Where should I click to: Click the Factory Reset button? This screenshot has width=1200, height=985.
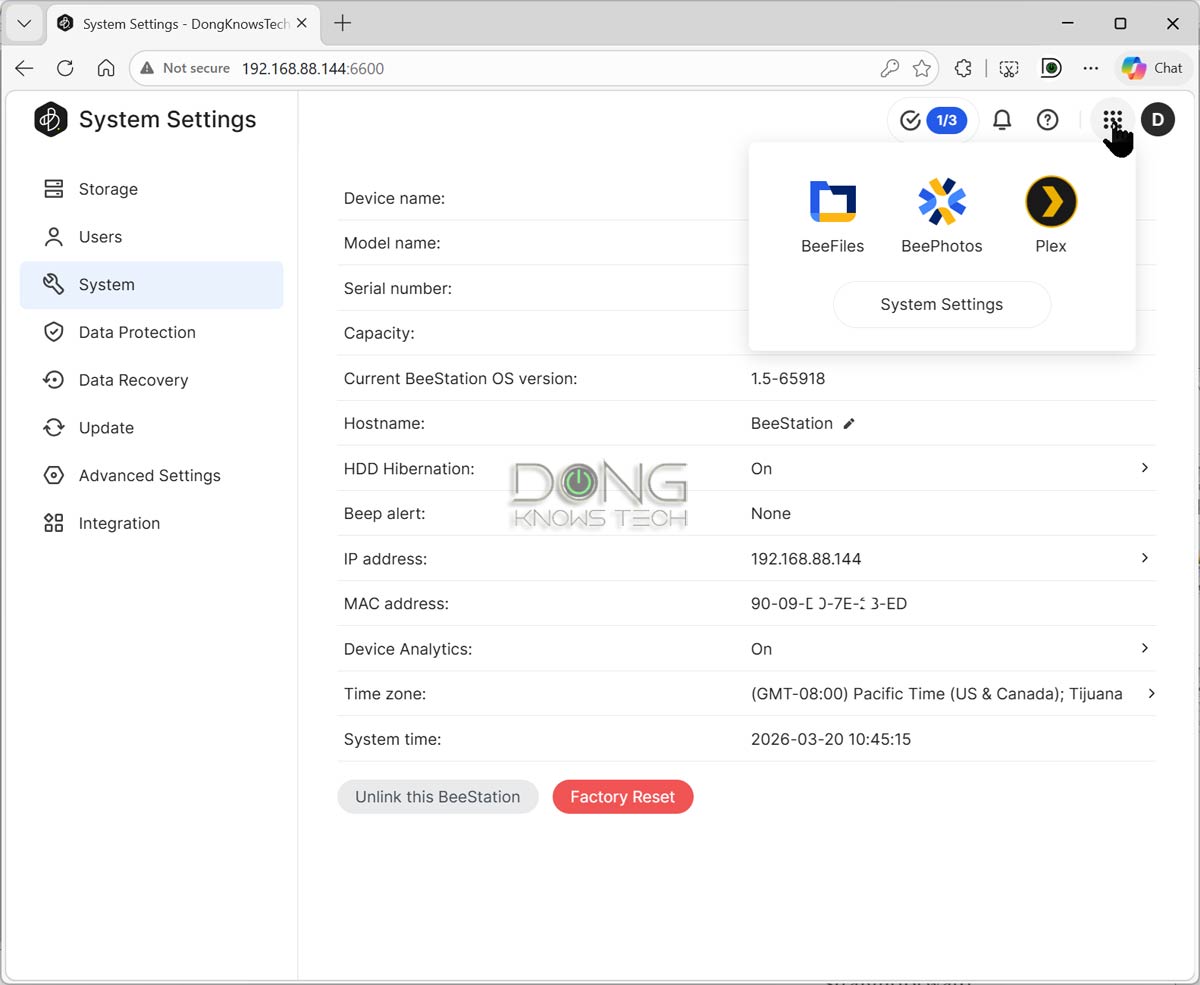tap(622, 796)
